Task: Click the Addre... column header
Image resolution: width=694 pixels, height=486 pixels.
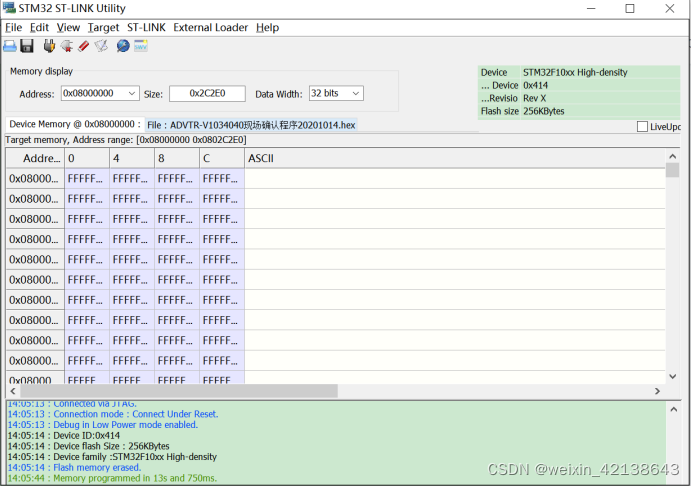Action: (35, 158)
